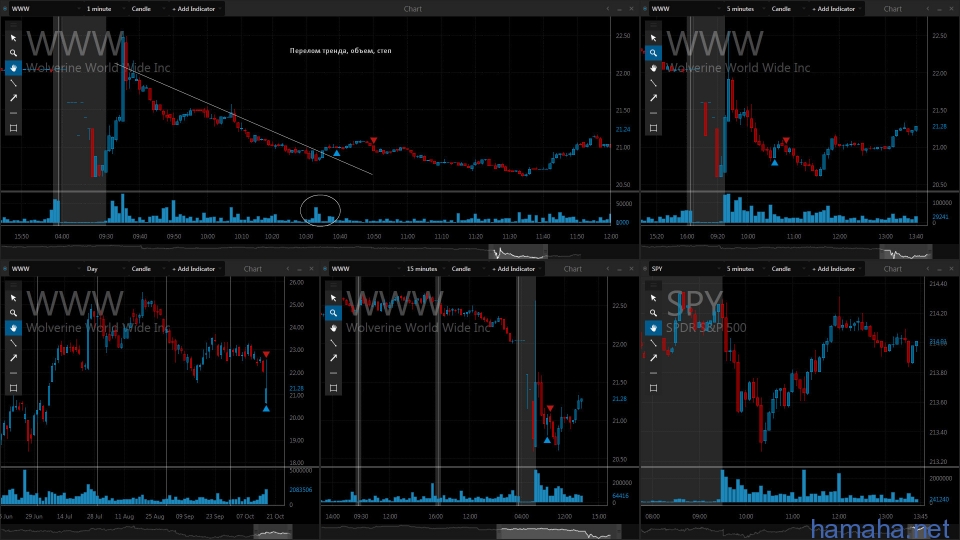Select the pointer tool in WWW 1 minute chart
960x540 pixels.
coord(13,38)
